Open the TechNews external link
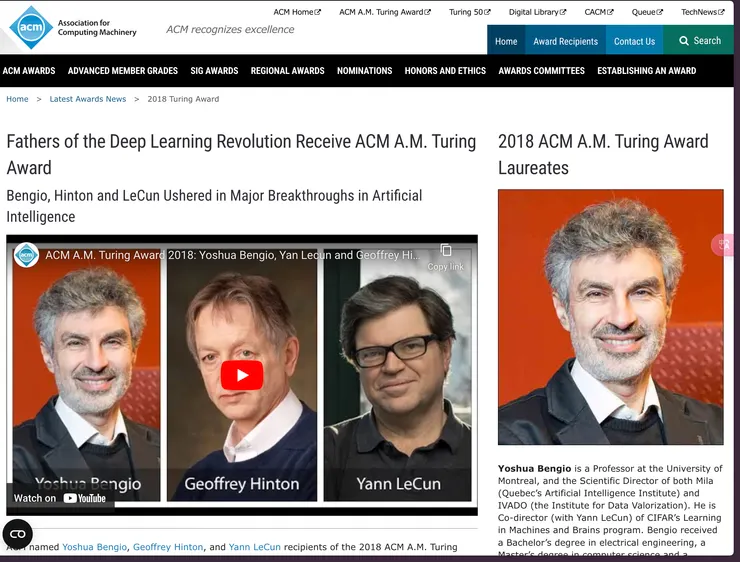740x562 pixels. [x=702, y=12]
